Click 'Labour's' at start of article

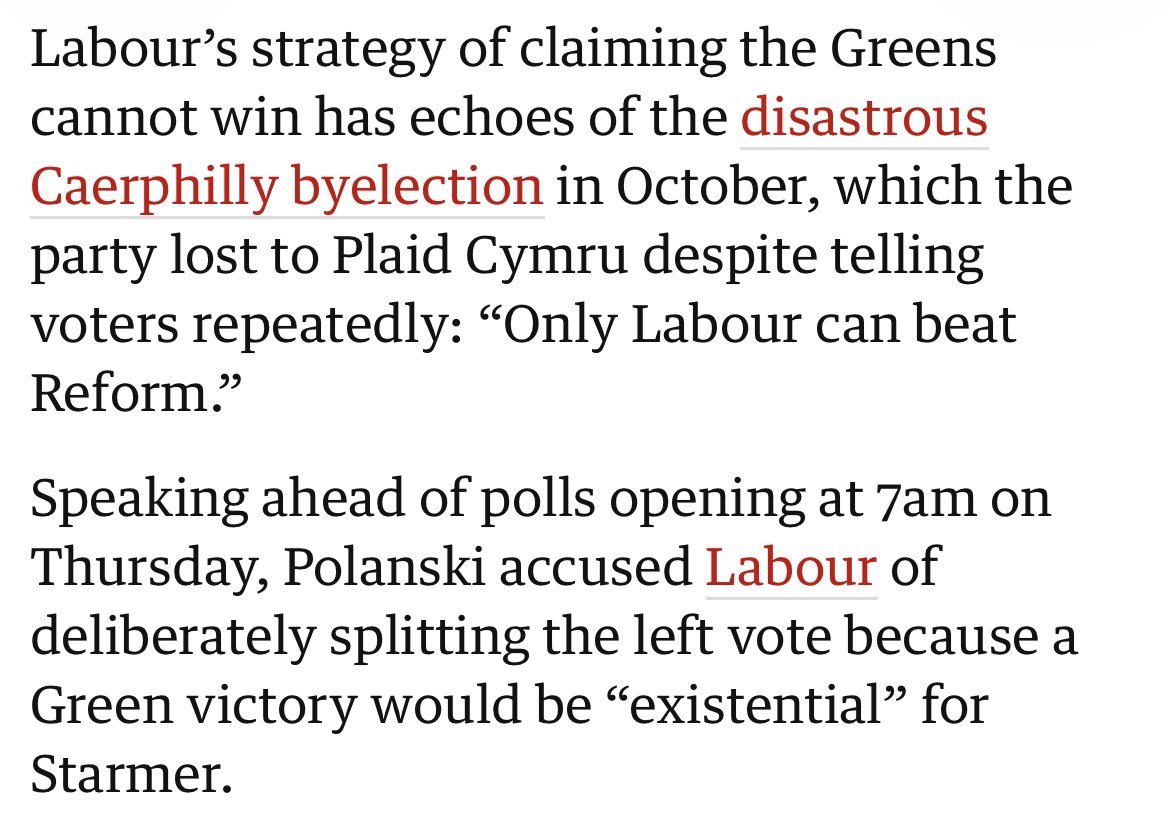pyautogui.click(x=132, y=49)
